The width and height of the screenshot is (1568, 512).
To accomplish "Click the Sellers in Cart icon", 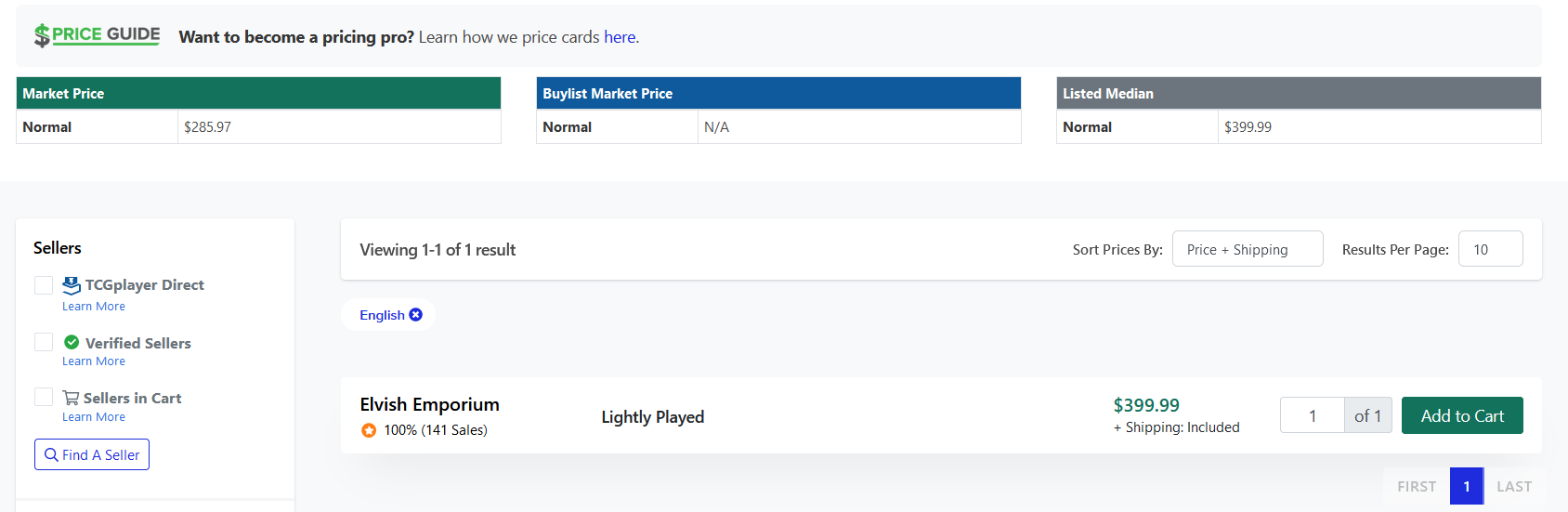I will coord(71,398).
